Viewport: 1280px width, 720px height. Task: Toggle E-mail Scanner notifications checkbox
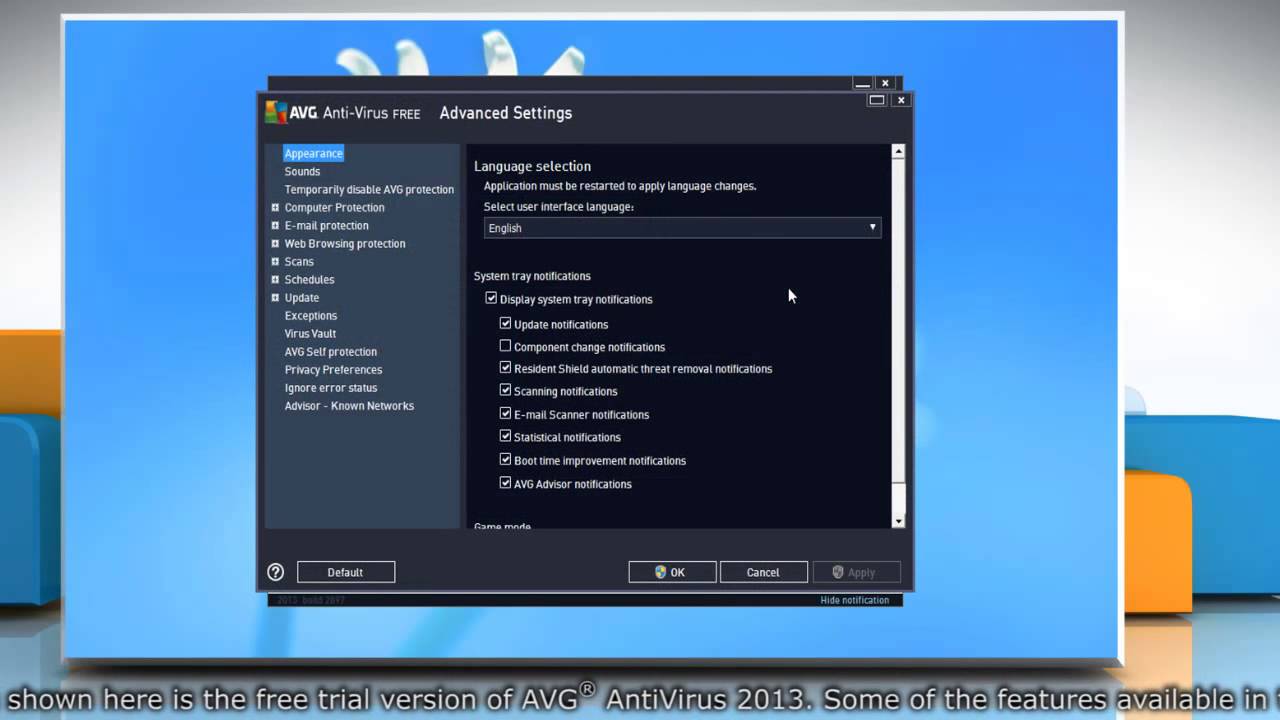[x=505, y=413]
